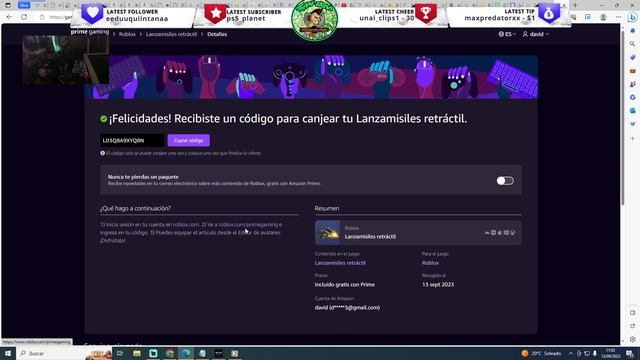640x360 pixels.
Task: Click the Prime Gaming logo
Action: pos(90,32)
